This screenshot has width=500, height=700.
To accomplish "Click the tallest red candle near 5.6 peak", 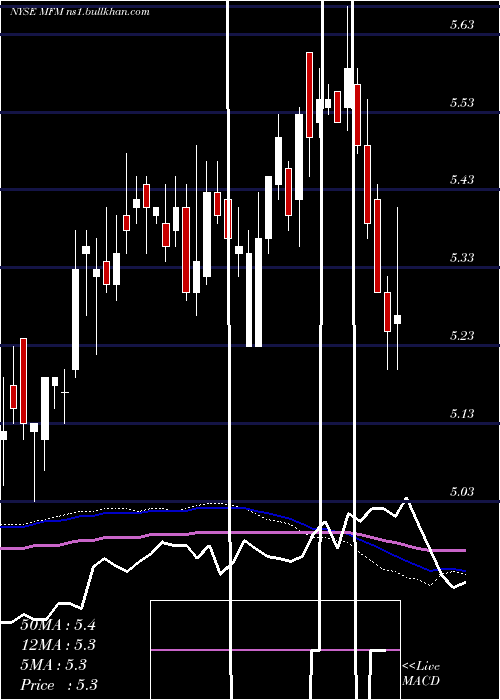I will [x=309, y=95].
